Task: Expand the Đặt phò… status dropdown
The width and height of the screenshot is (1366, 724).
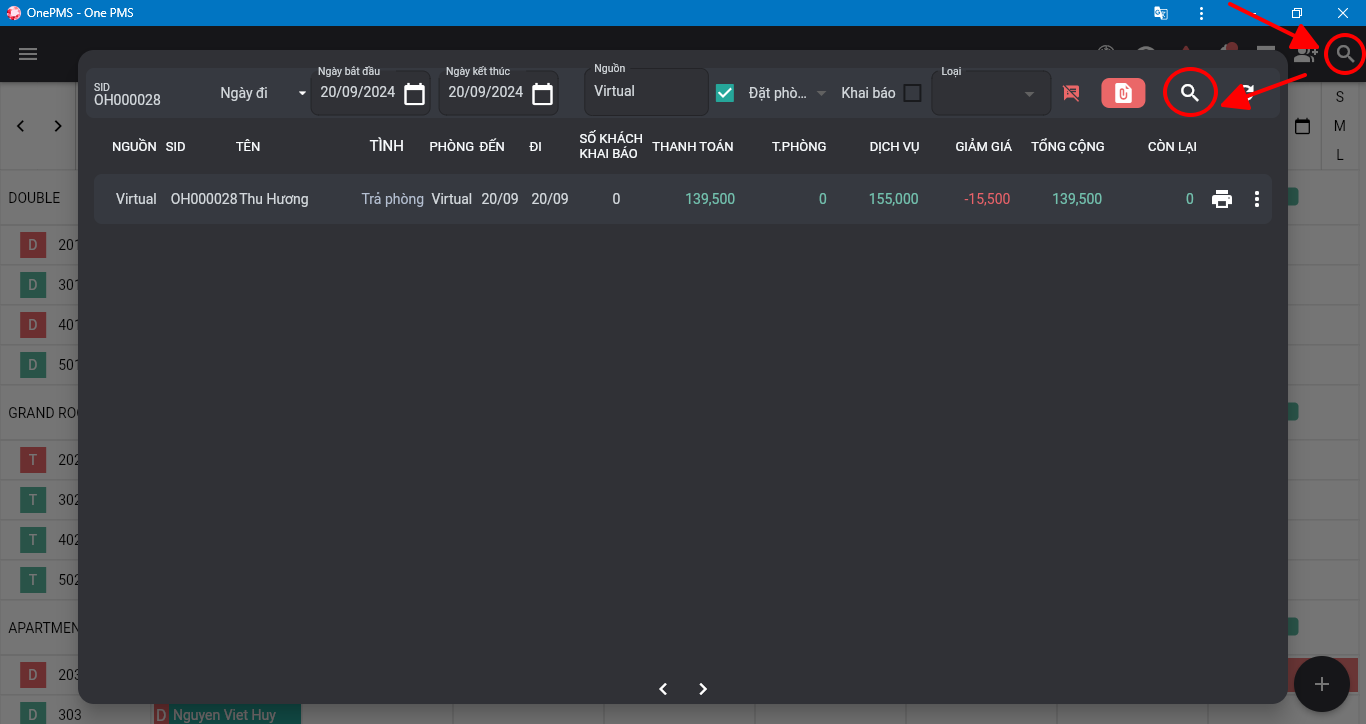Action: tap(788, 93)
